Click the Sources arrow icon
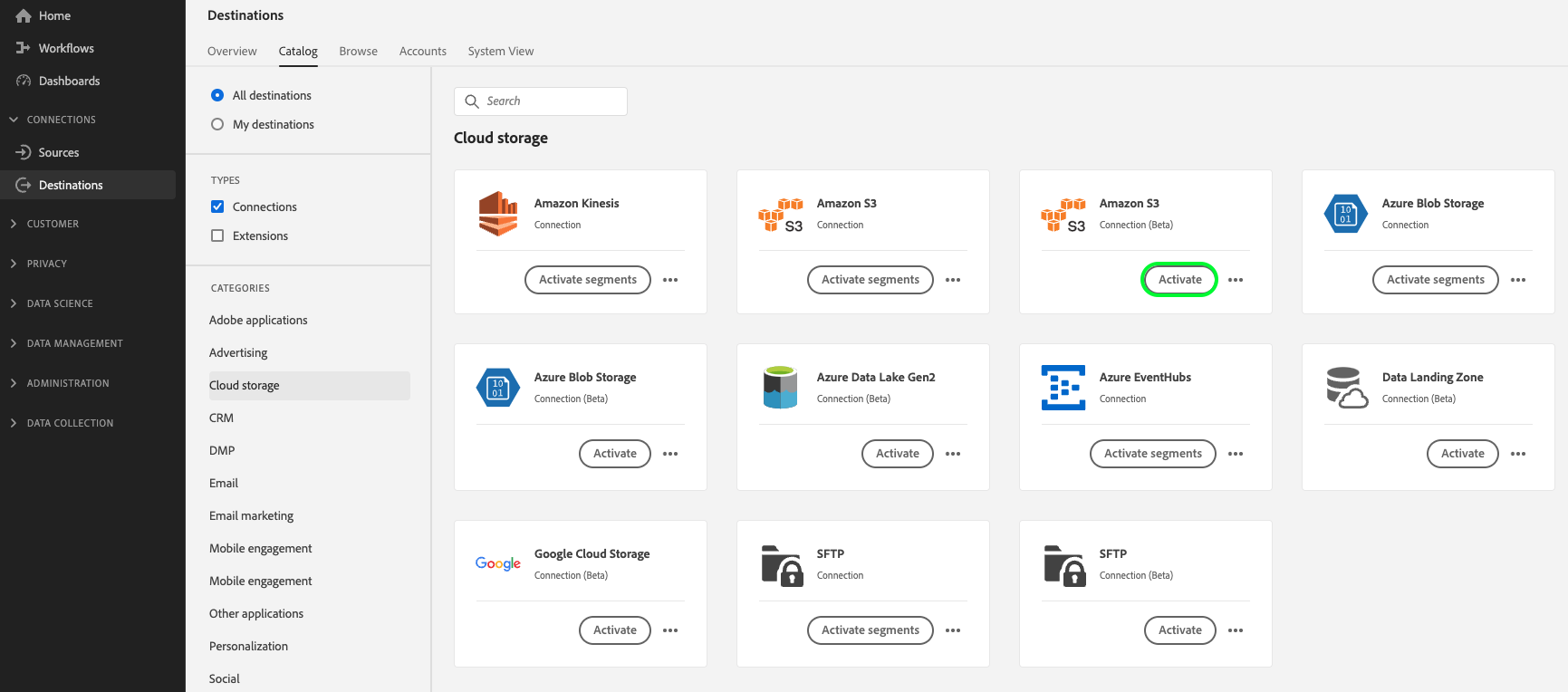This screenshot has height=692, width=1568. [x=24, y=152]
